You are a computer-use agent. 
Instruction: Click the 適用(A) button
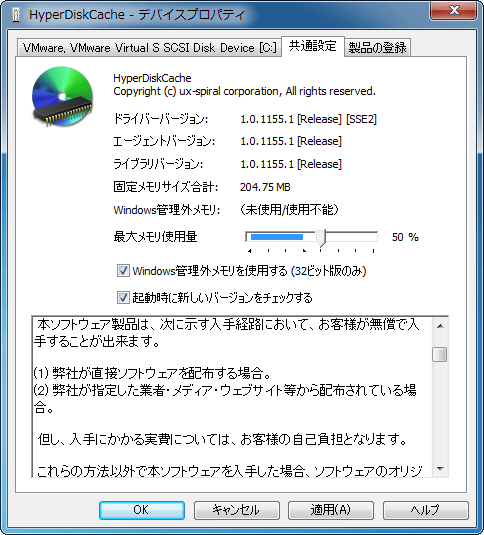pyautogui.click(x=331, y=510)
